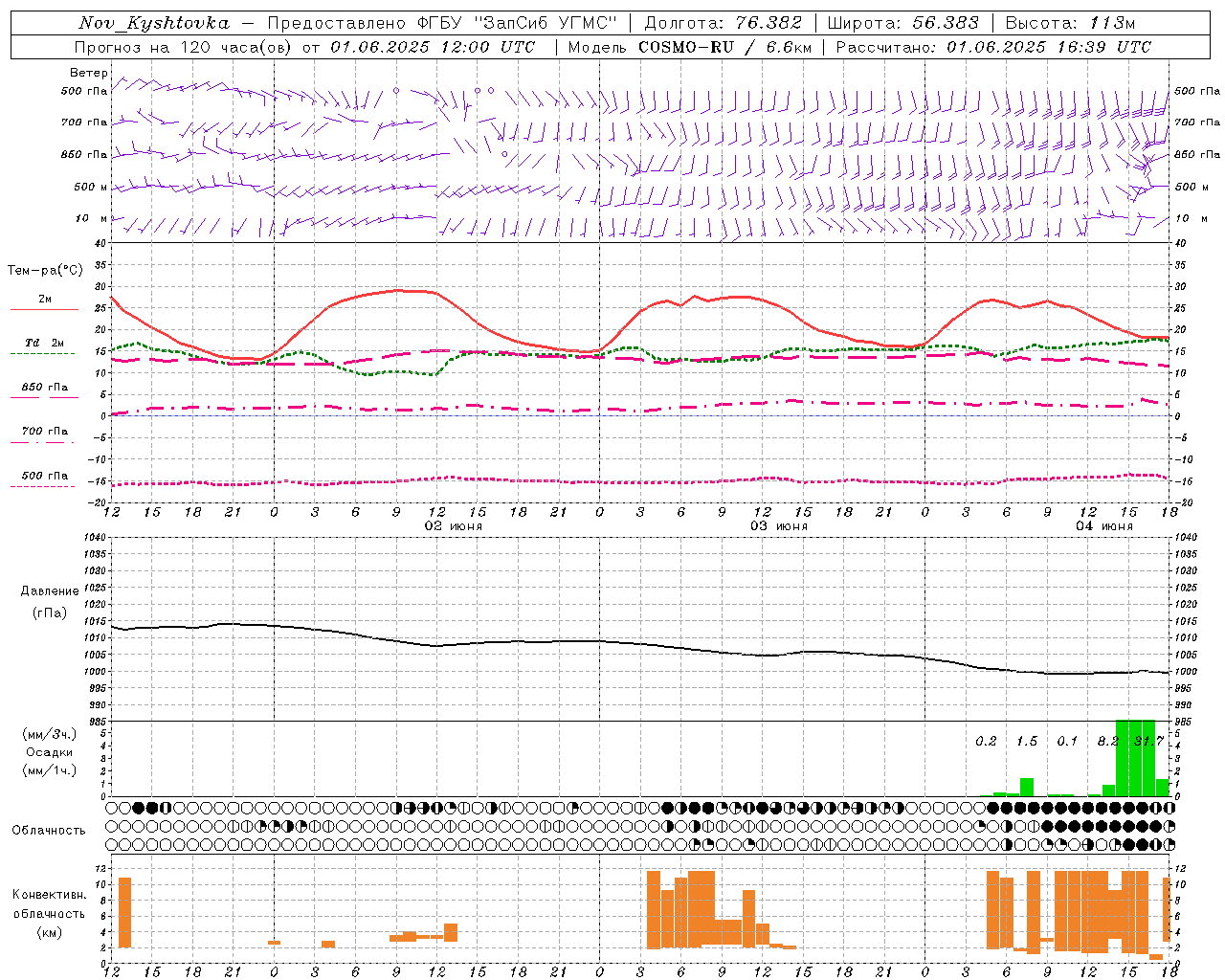Click the 'Конвективн.' convective cloud label
1225x980 pixels.
click(x=49, y=895)
